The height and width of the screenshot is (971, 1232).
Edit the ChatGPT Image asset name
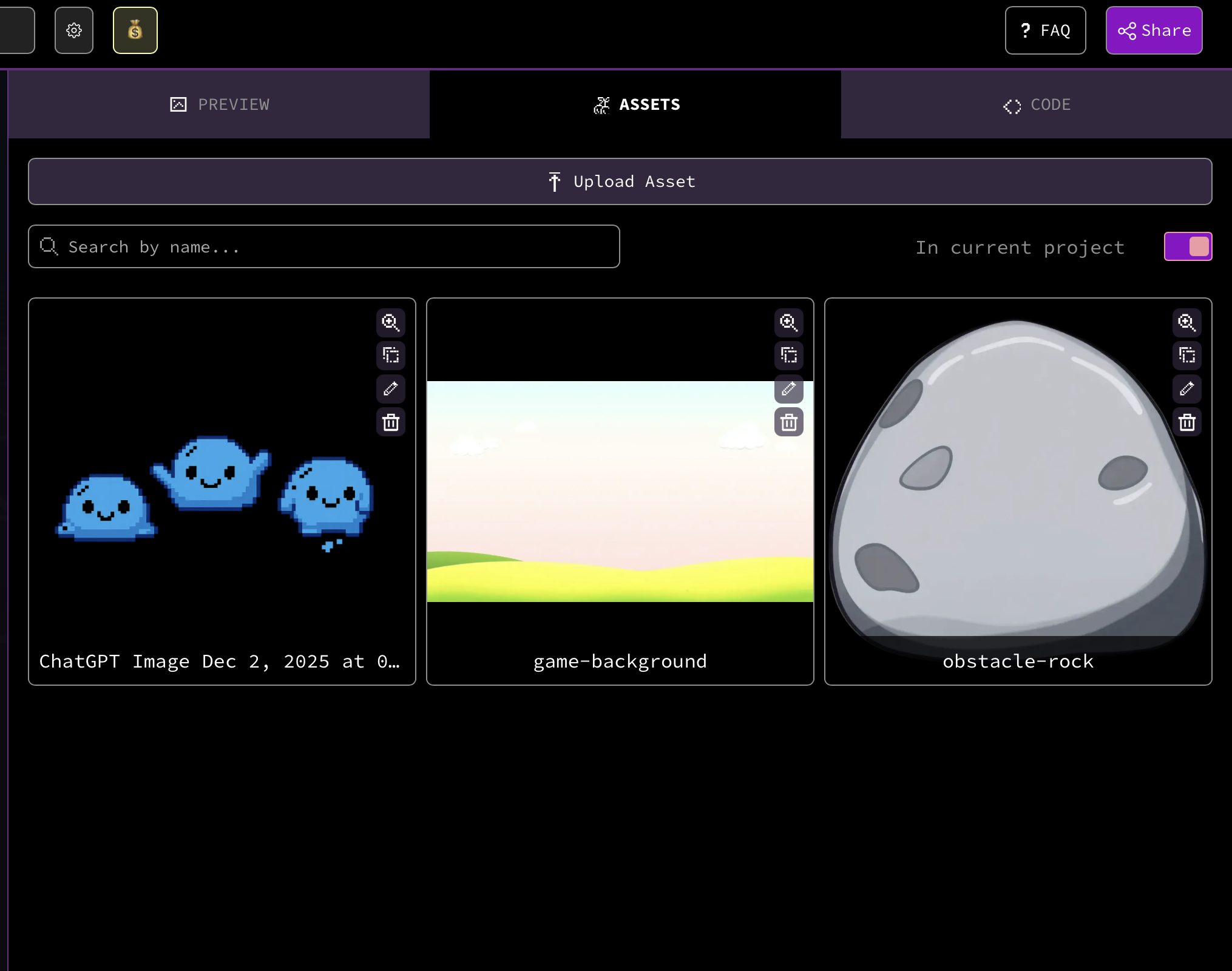coord(391,388)
